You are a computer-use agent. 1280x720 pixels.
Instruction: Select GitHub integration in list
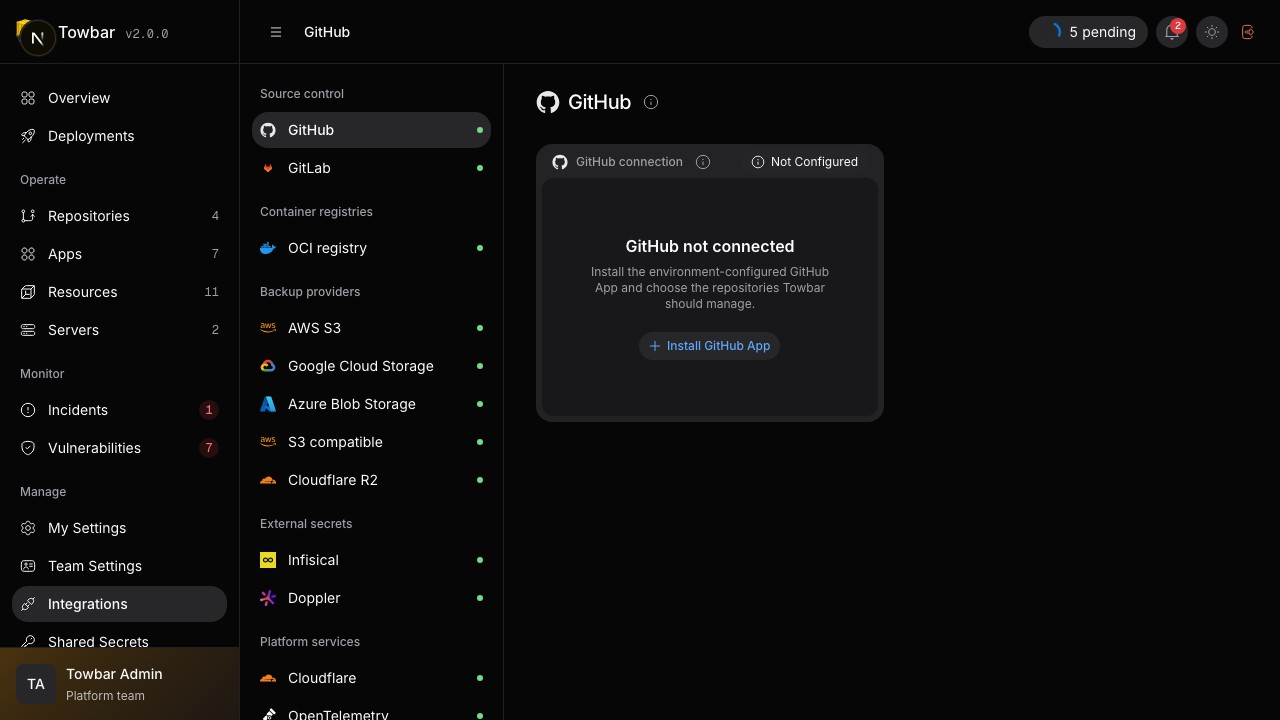371,130
